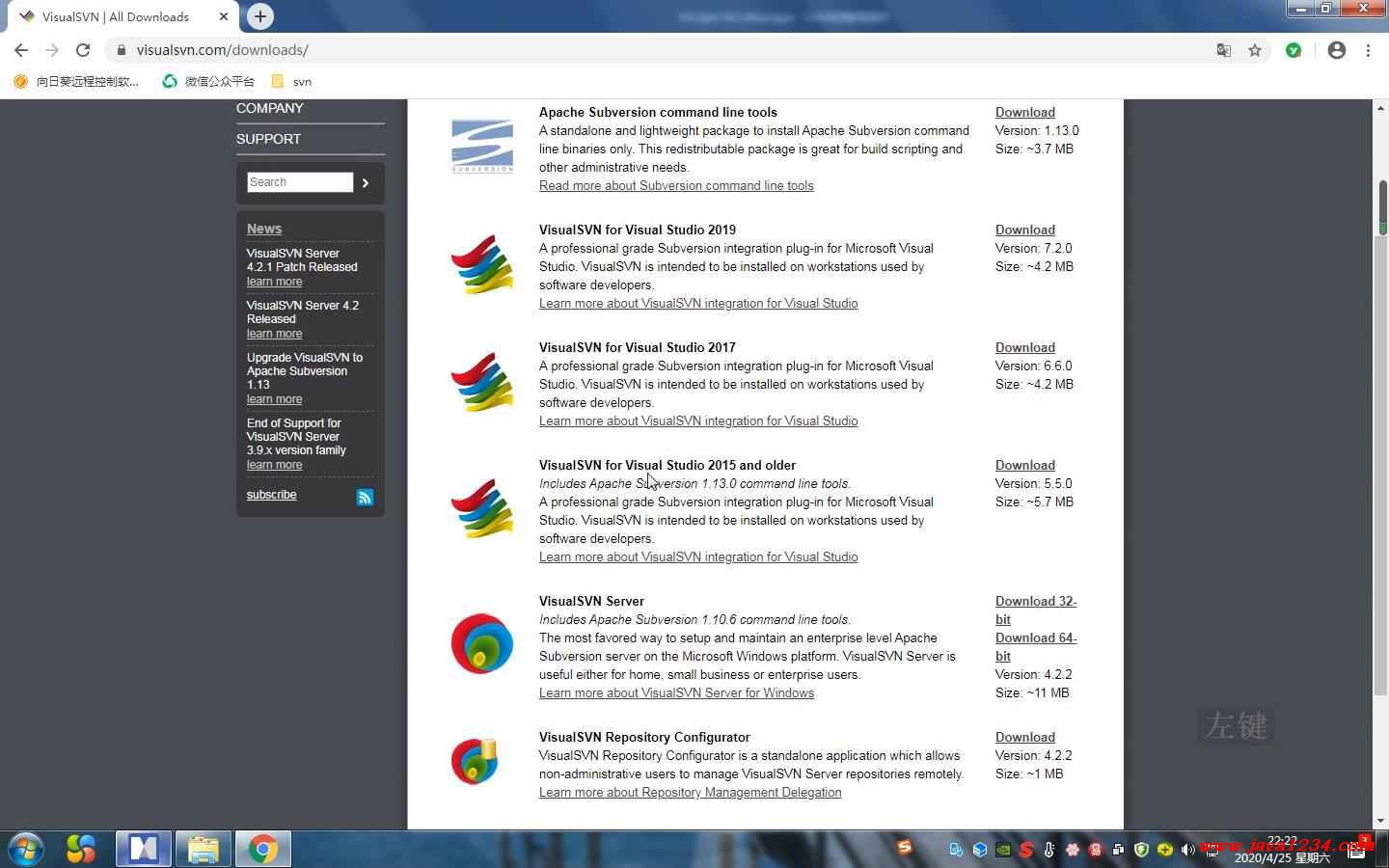Click the taskbar clock showing 2020/4/25
1389x868 pixels.
1282,849
